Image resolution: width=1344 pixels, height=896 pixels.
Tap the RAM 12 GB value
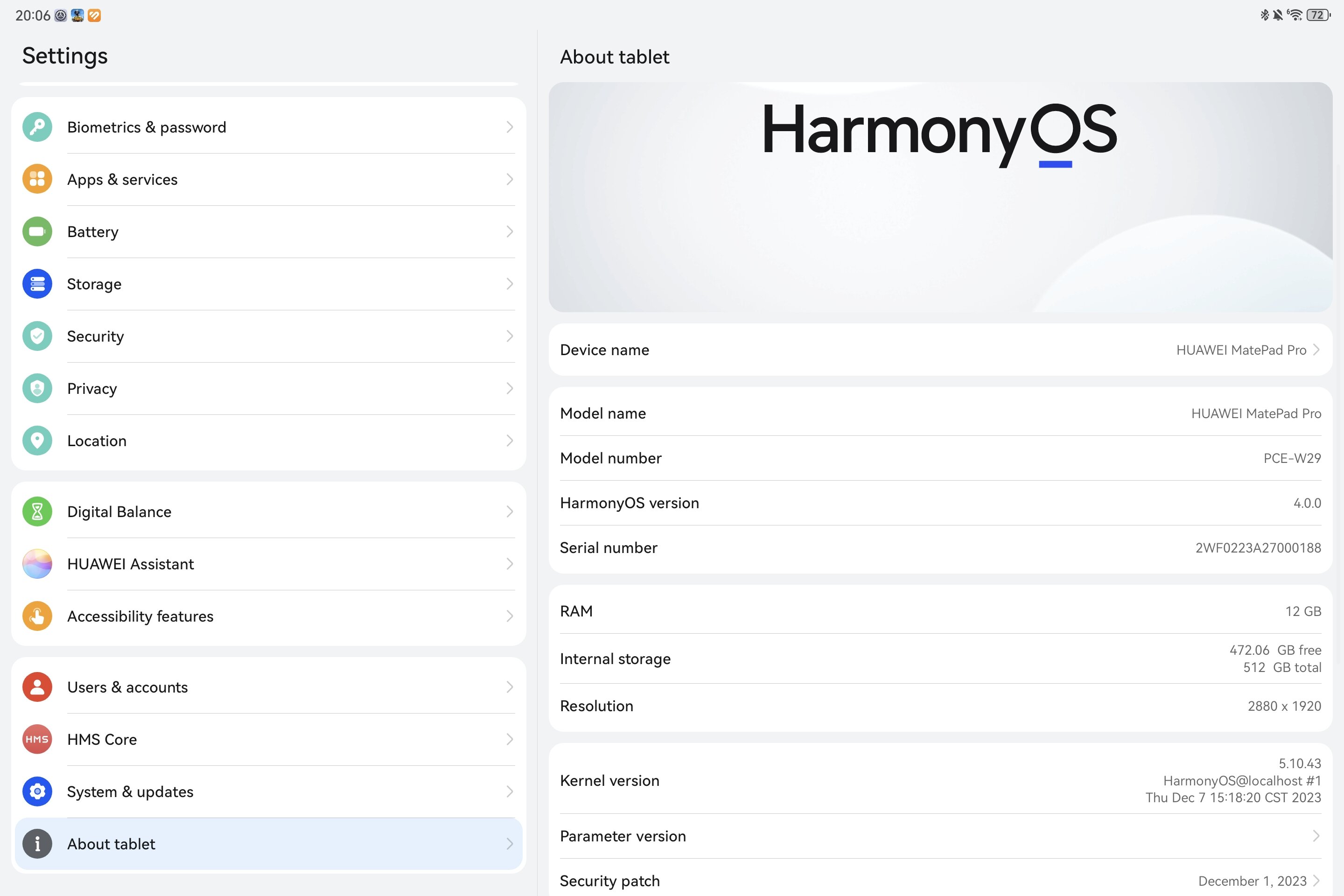pyautogui.click(x=1303, y=611)
